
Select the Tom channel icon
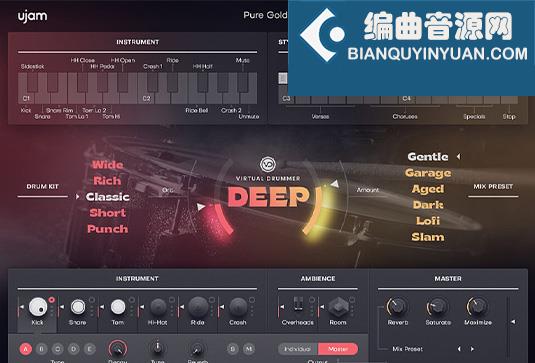pyautogui.click(x=118, y=307)
